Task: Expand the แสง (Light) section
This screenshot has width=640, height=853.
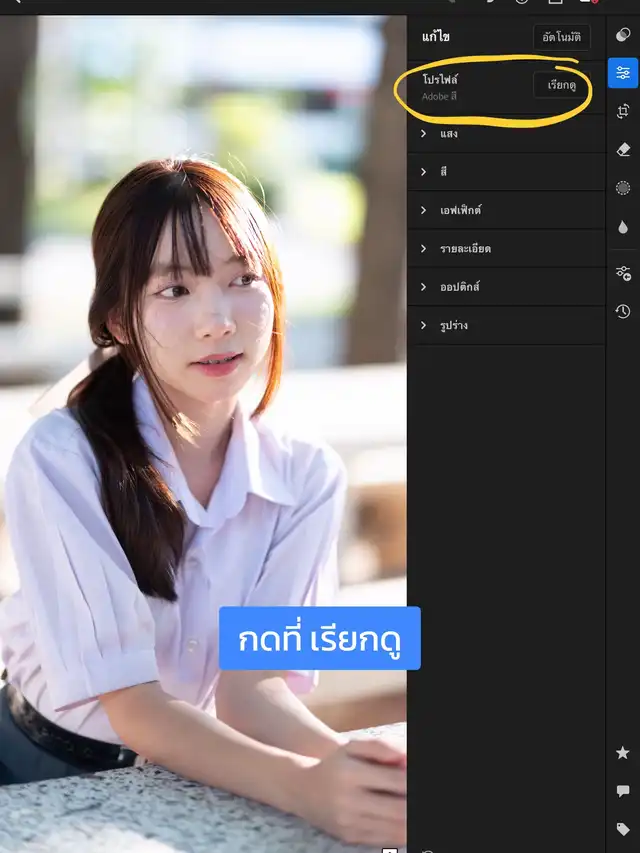Action: [x=505, y=134]
